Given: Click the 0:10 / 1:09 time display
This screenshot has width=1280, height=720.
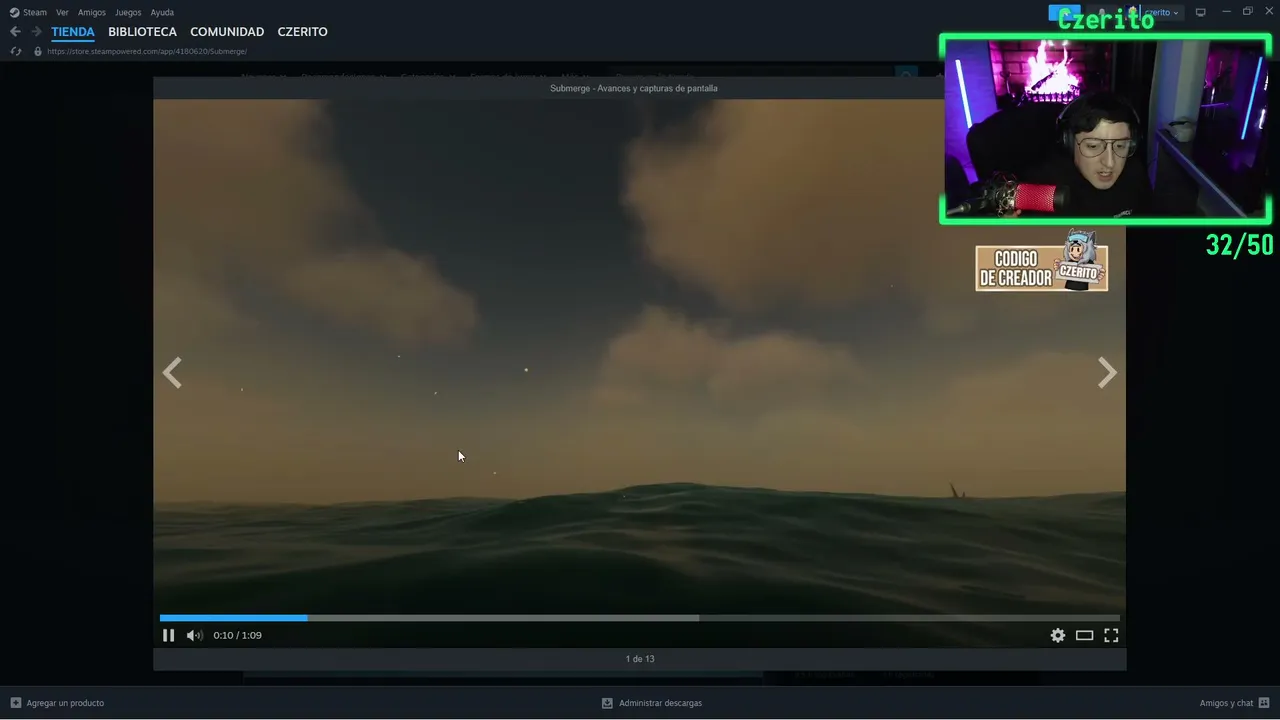Looking at the screenshot, I should [x=237, y=635].
